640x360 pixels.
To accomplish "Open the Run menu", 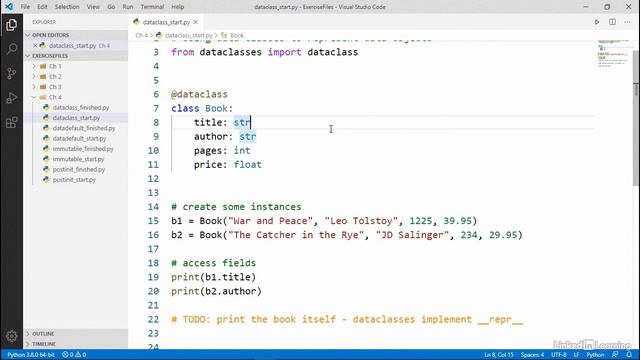I will pyautogui.click(x=128, y=7).
